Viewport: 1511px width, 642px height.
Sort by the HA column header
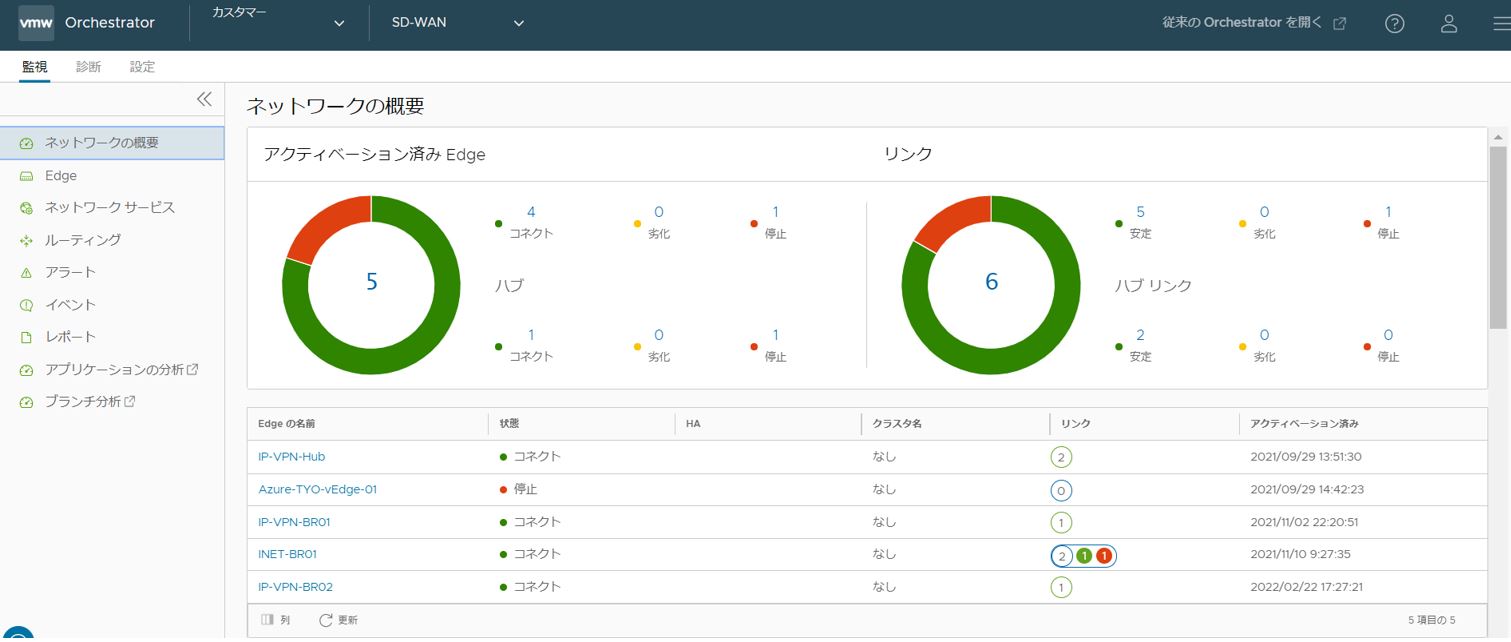coord(693,424)
